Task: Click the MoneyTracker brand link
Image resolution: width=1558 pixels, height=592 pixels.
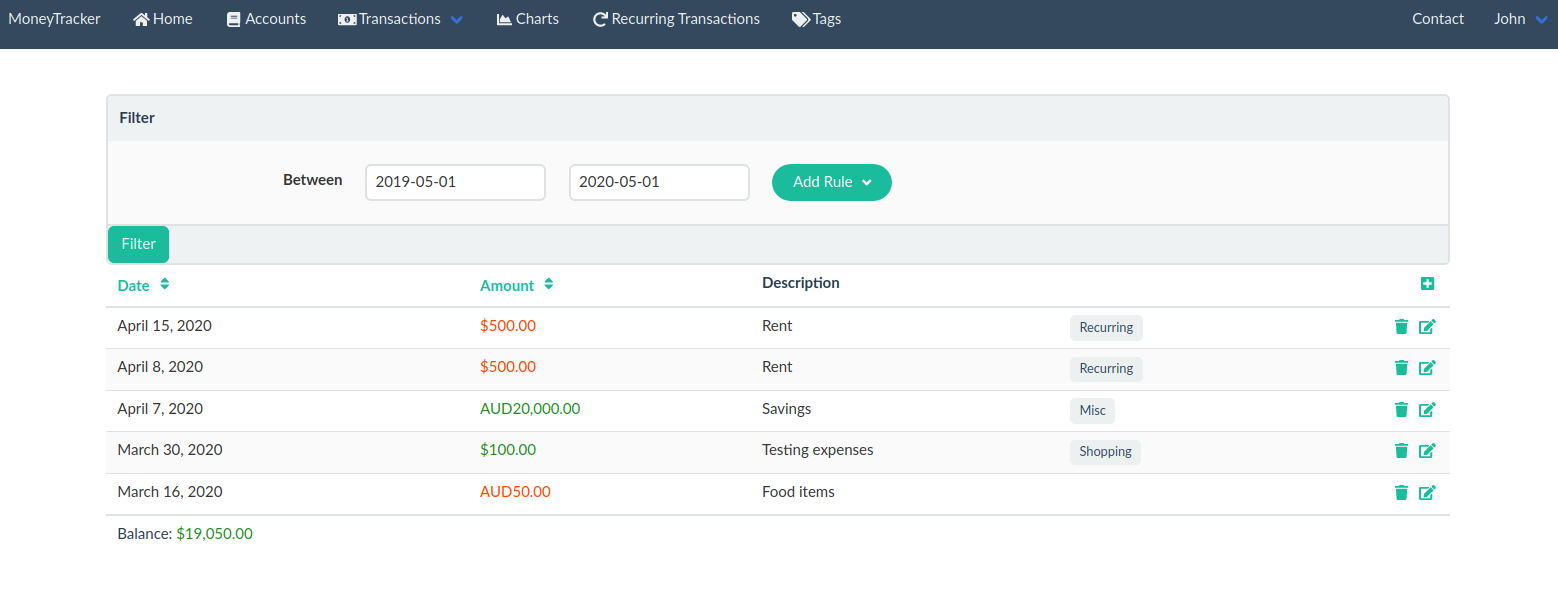Action: point(54,19)
